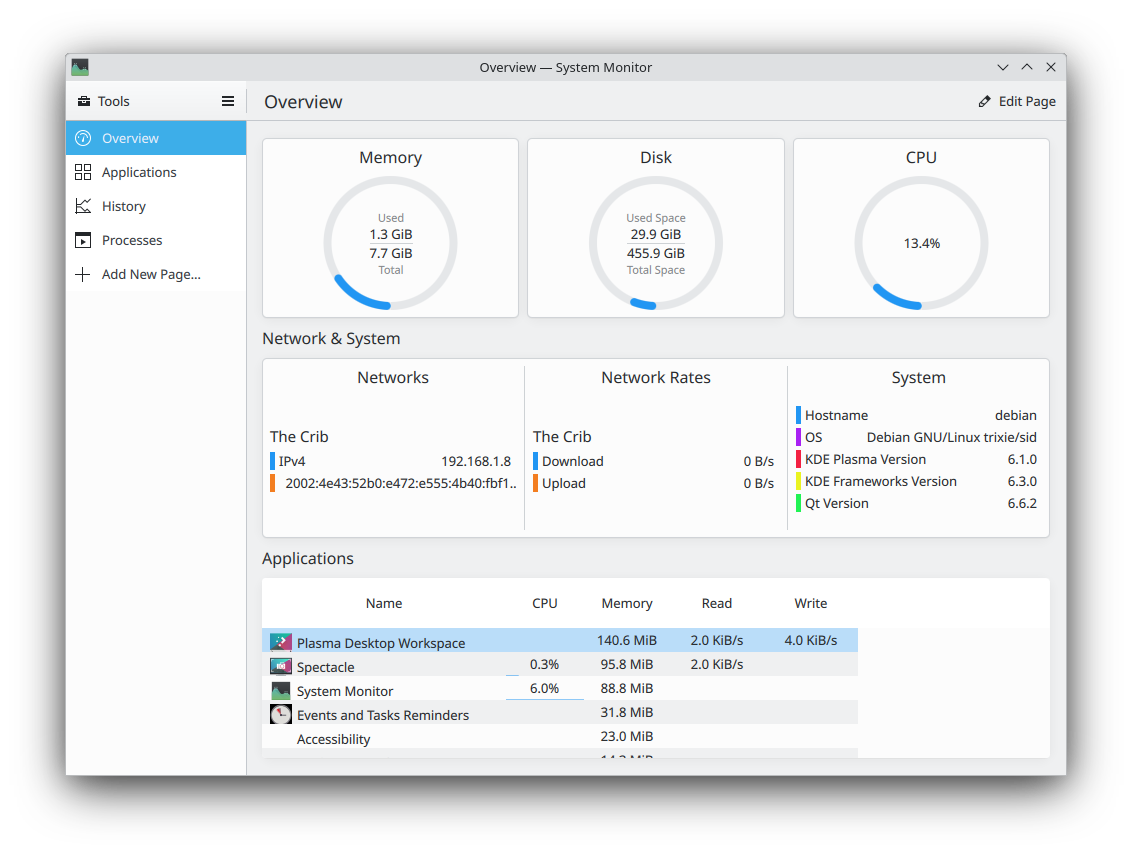
Task: Go to the Processes page
Action: (156, 240)
